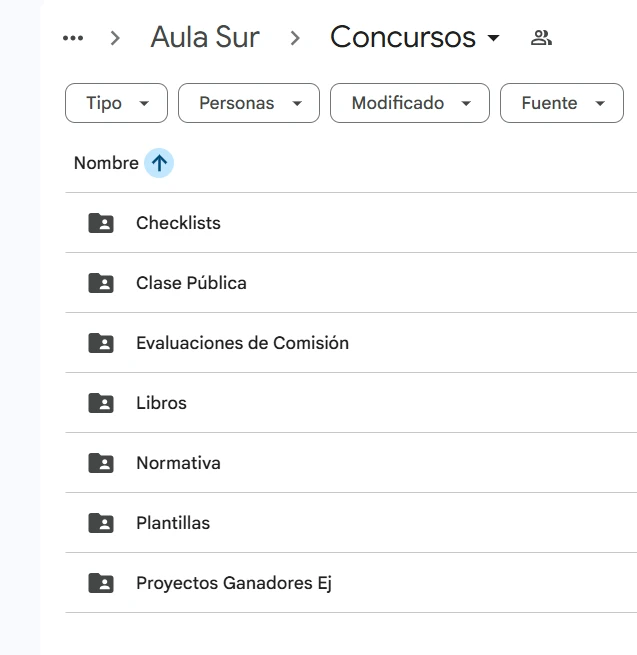Open the Tipo filter dropdown
Viewport: 637px width, 655px height.
point(116,103)
